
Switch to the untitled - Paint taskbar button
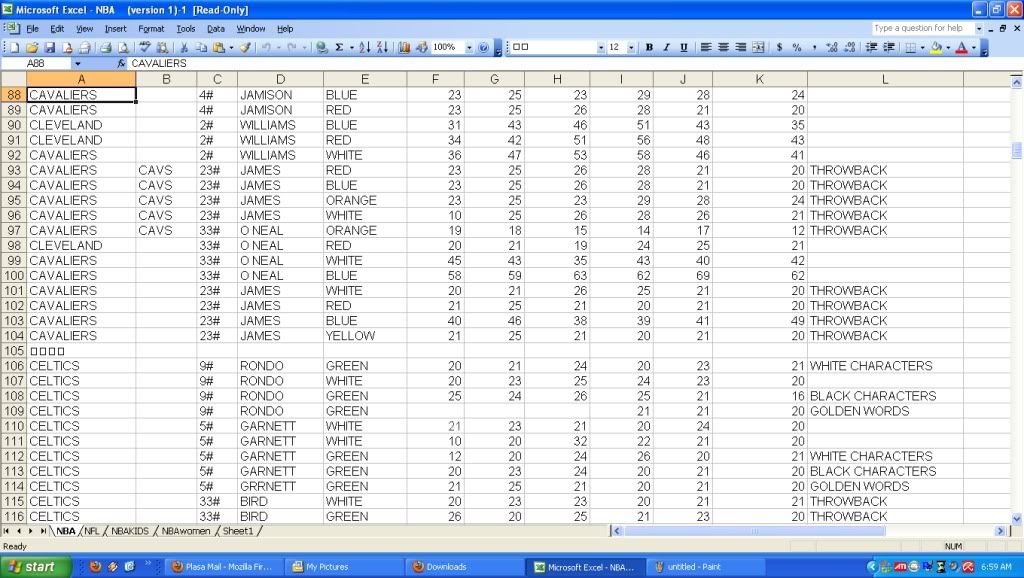point(706,567)
